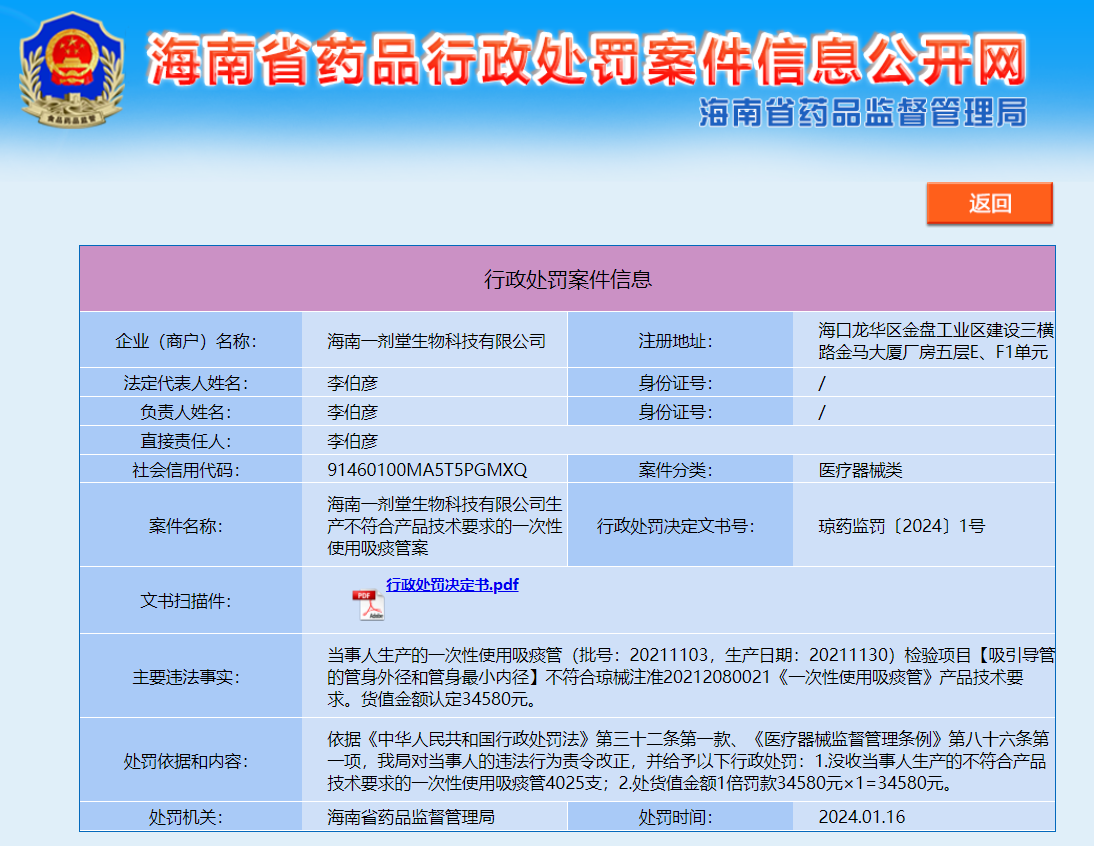Click the 海南省药品监督管理局 subtitle in the header
This screenshot has width=1094, height=846.
point(863,112)
